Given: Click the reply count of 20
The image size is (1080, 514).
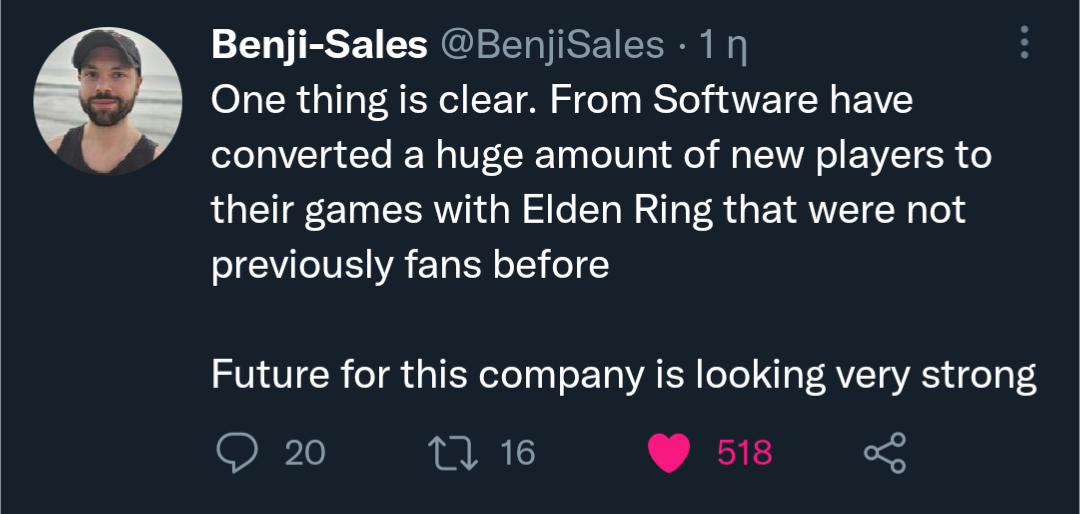Looking at the screenshot, I should (305, 453).
